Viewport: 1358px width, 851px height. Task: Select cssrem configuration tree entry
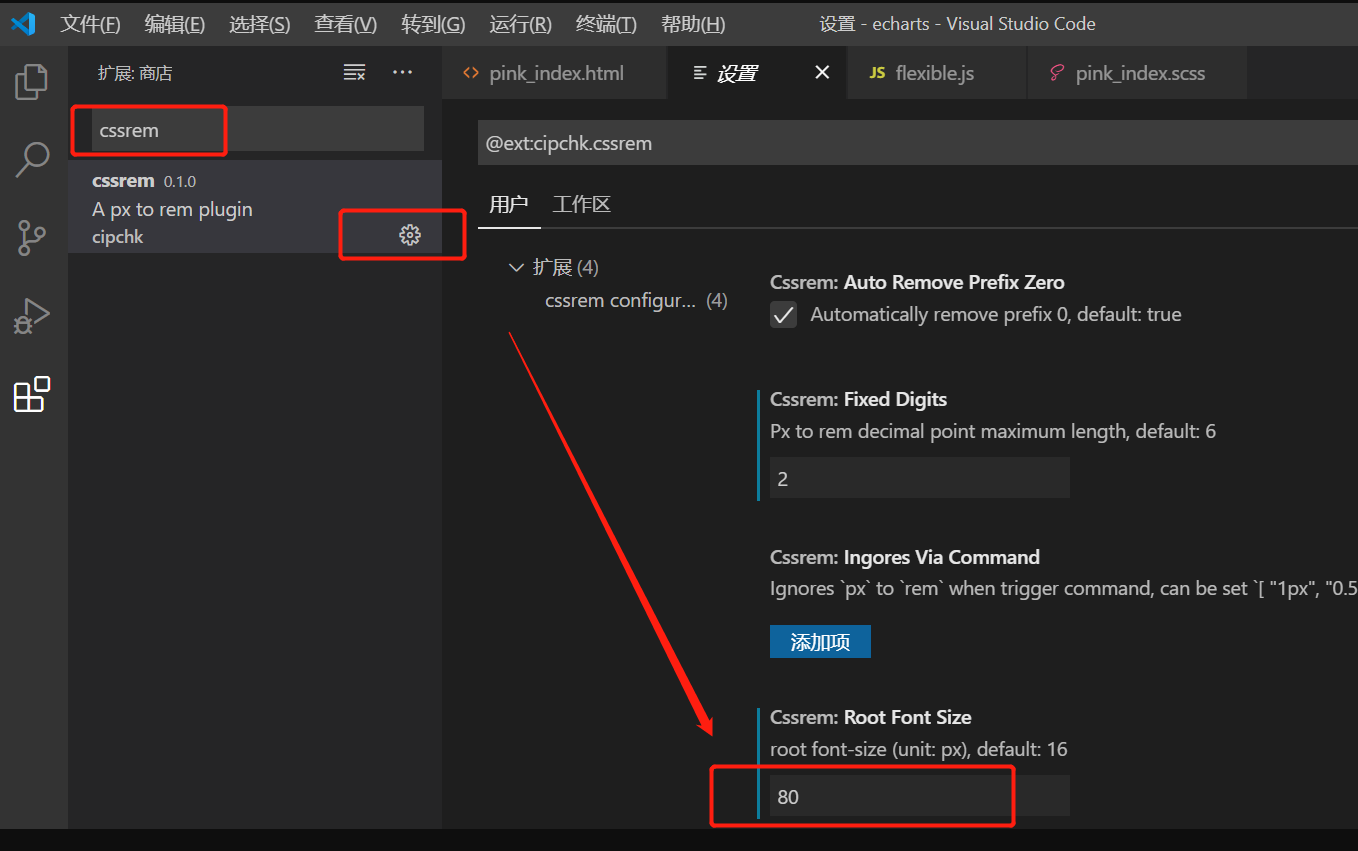pyautogui.click(x=636, y=300)
